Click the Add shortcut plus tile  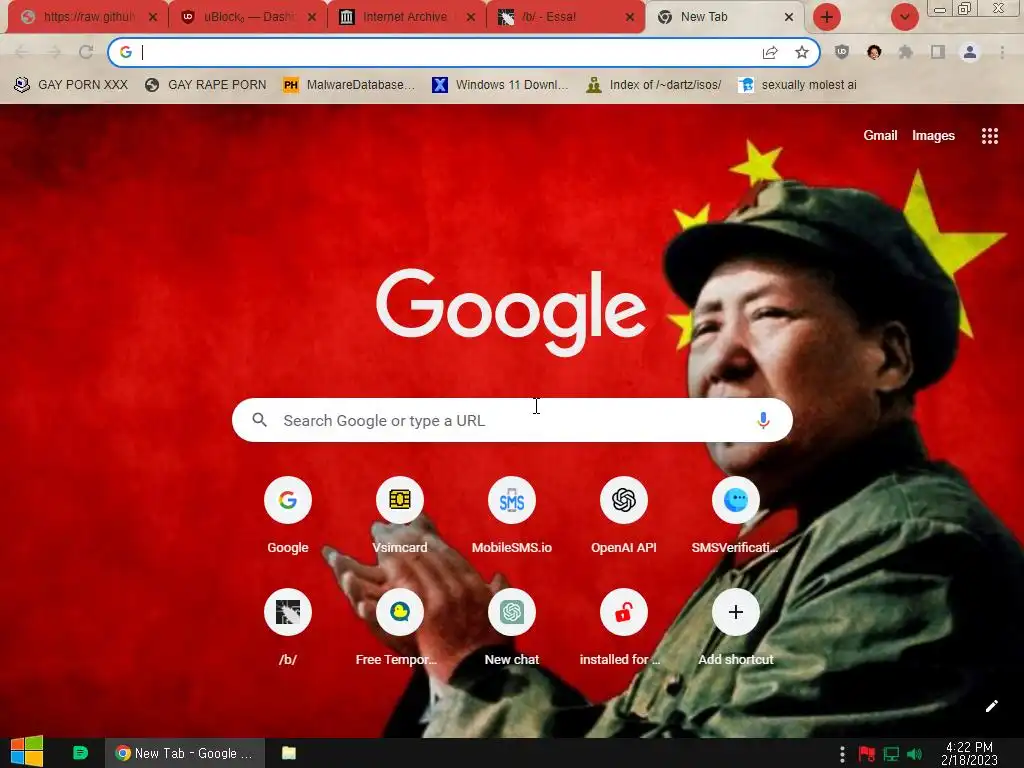735,613
